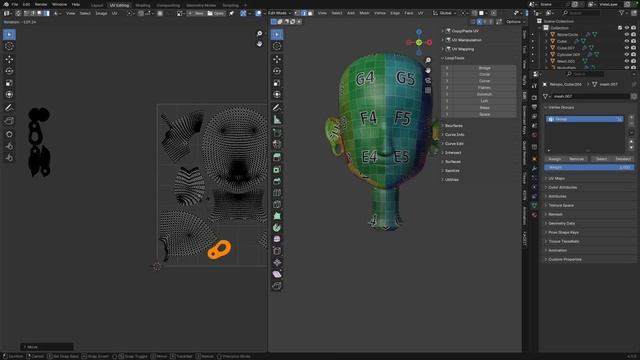The height and width of the screenshot is (360, 640).
Task: Select the Move tool in 3D viewport toolbar
Action: click(x=277, y=60)
